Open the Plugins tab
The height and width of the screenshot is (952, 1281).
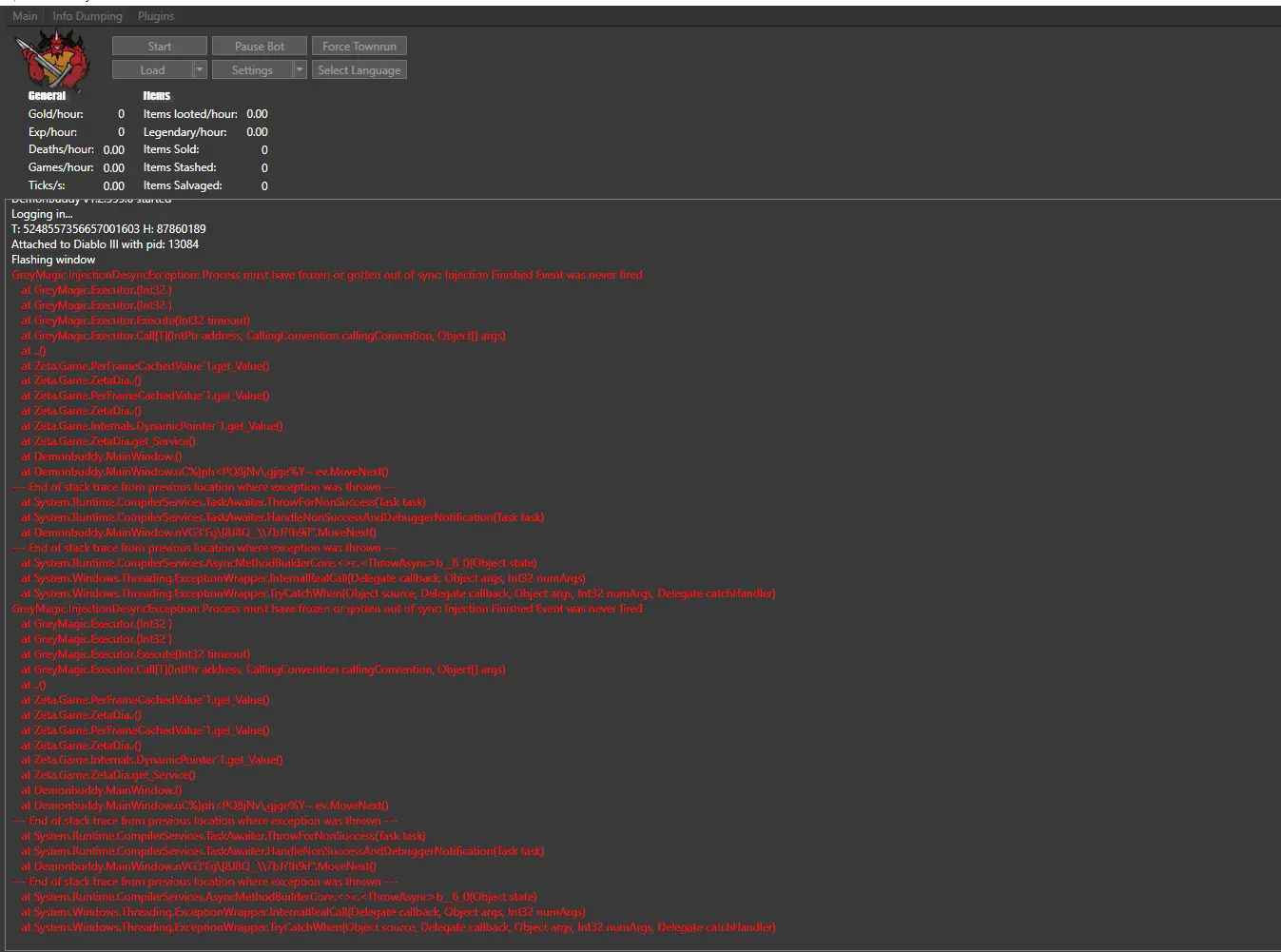tap(156, 16)
